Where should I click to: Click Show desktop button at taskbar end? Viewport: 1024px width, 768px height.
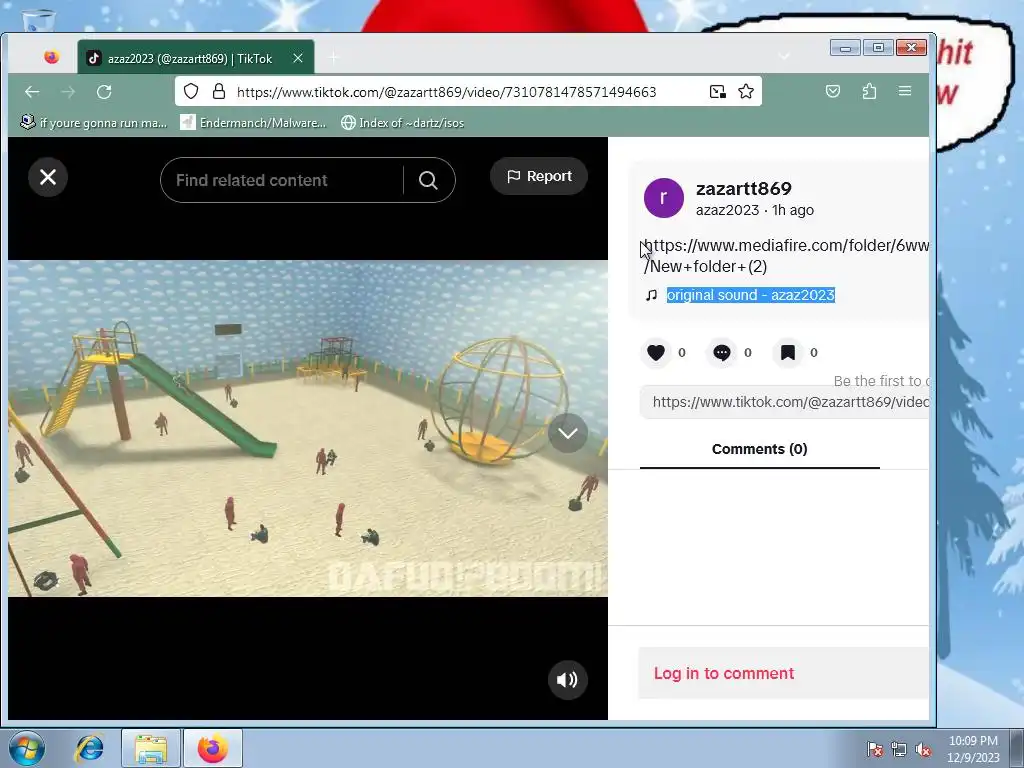tap(1017, 748)
